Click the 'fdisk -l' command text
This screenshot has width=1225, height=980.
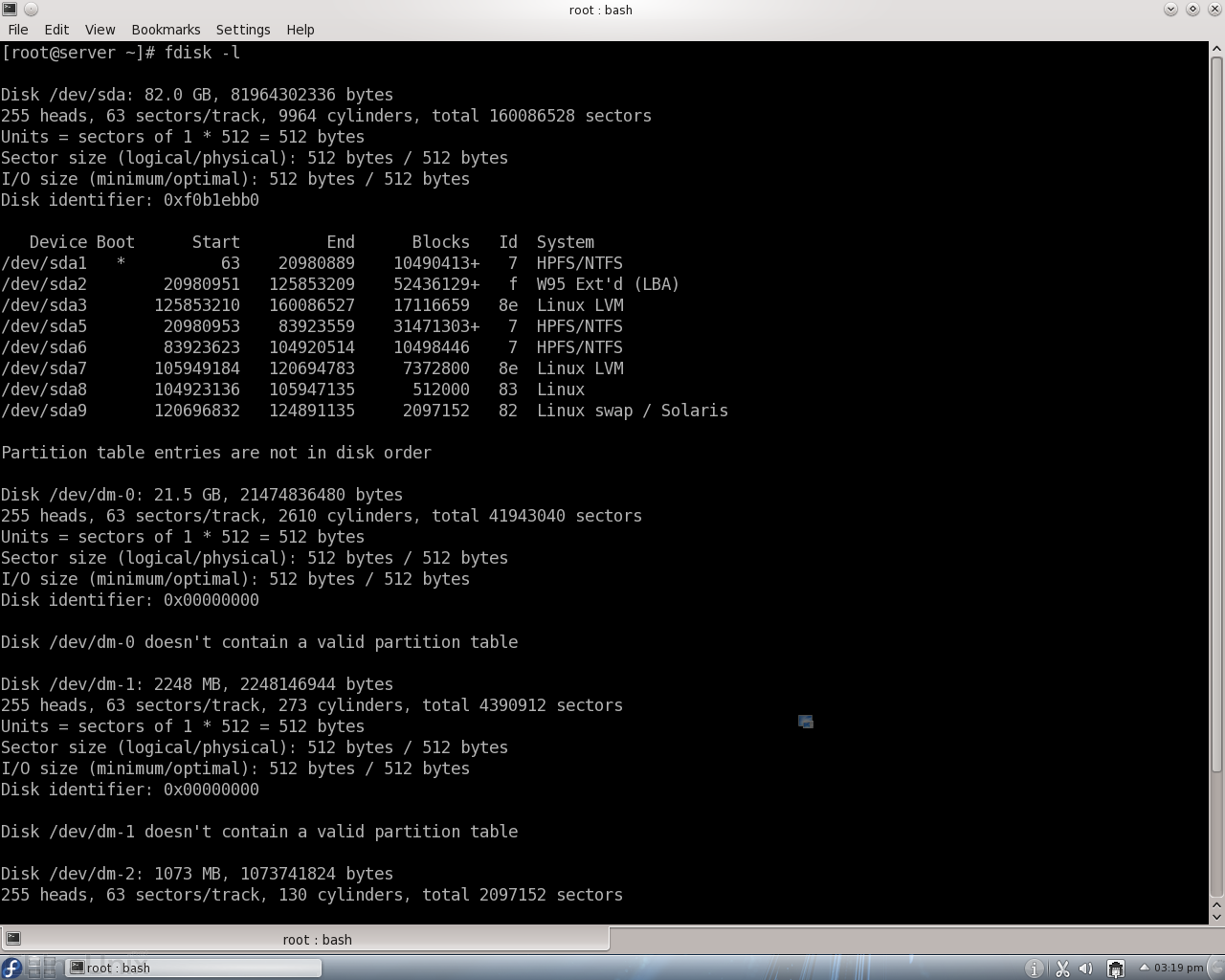[x=202, y=53]
